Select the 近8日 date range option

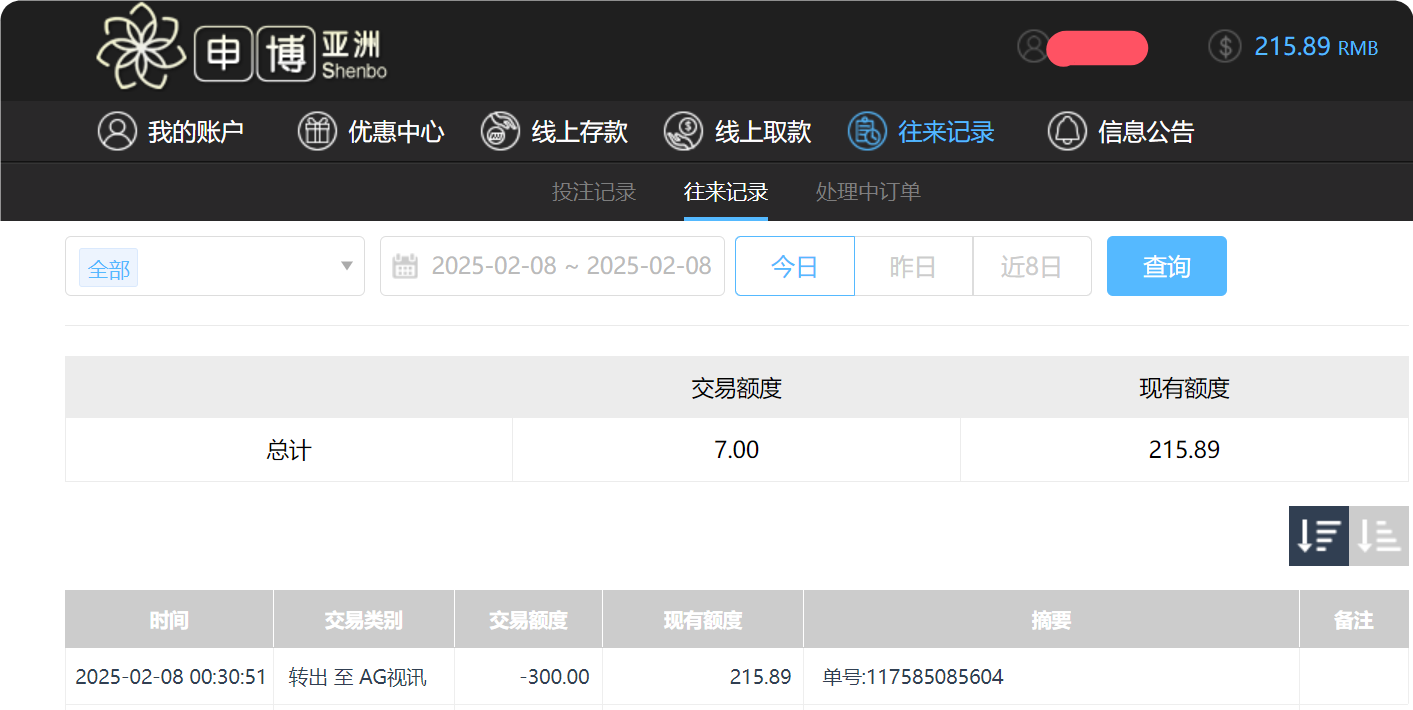coord(1032,265)
